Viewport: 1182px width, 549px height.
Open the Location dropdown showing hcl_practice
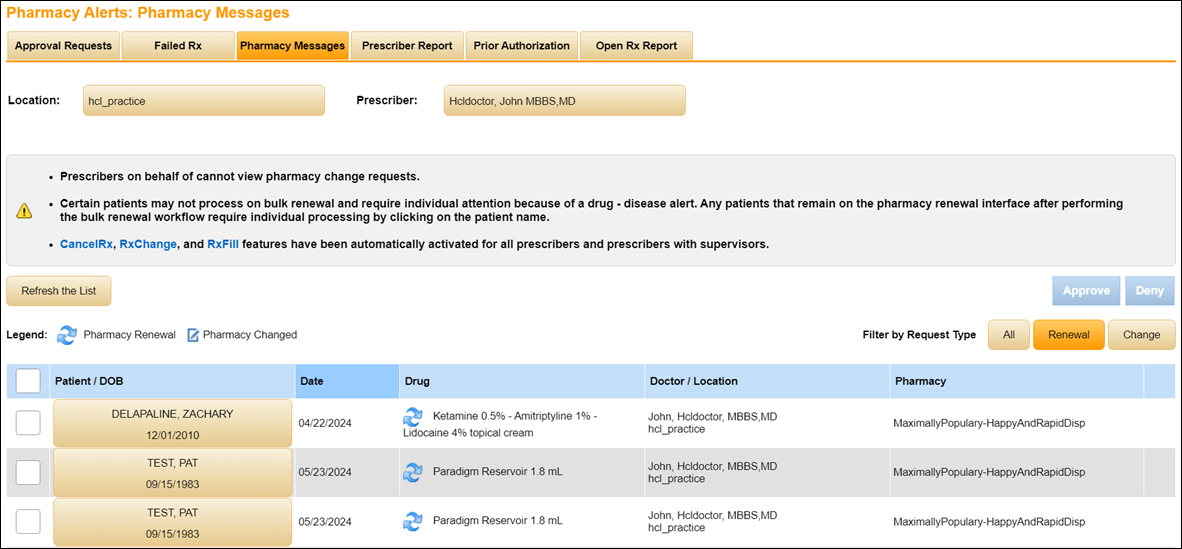pyautogui.click(x=204, y=101)
